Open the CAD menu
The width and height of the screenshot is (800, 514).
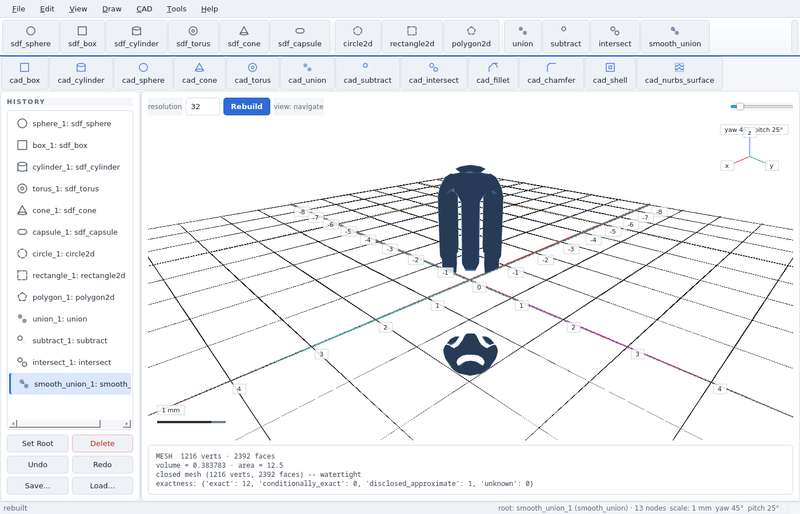pyautogui.click(x=144, y=9)
